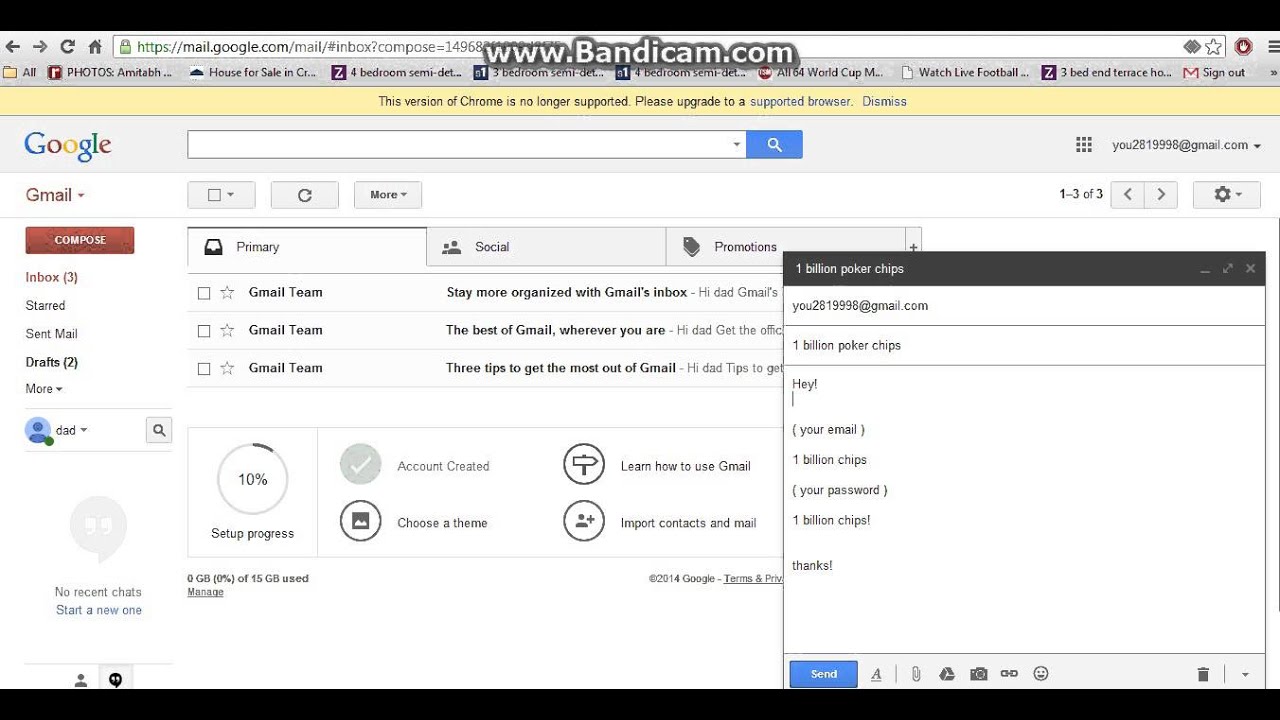The width and height of the screenshot is (1280, 720).
Task: Insert photo with the camera icon
Action: [x=979, y=674]
